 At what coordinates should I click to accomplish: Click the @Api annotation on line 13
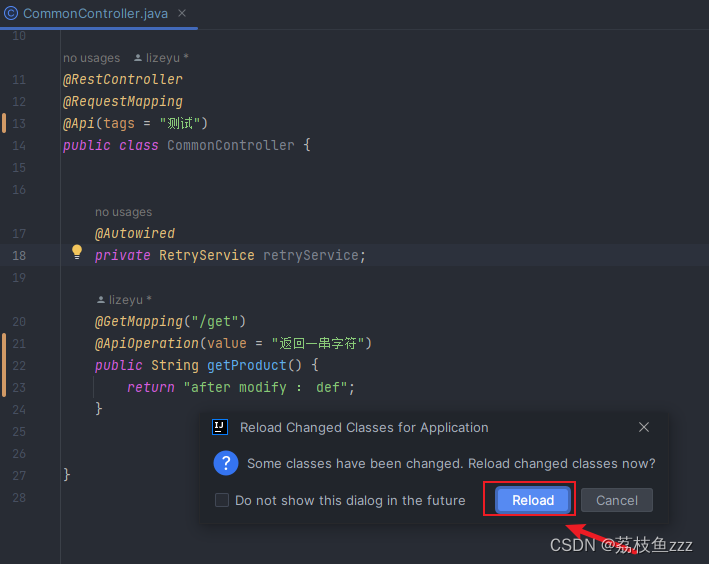pyautogui.click(x=79, y=123)
